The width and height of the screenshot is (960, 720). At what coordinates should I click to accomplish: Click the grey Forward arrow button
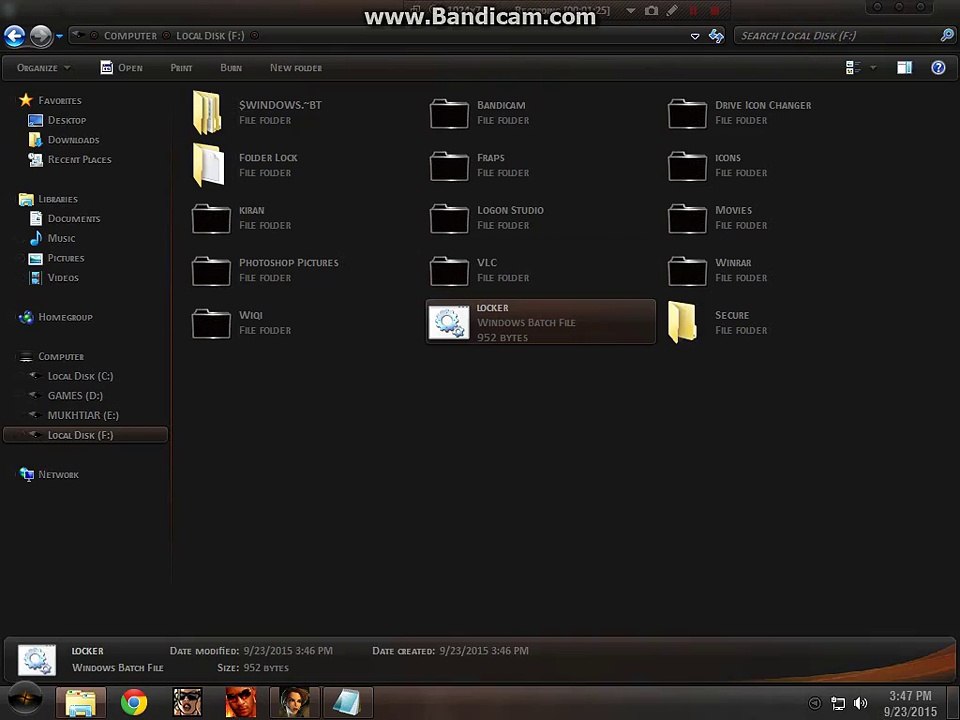point(41,36)
